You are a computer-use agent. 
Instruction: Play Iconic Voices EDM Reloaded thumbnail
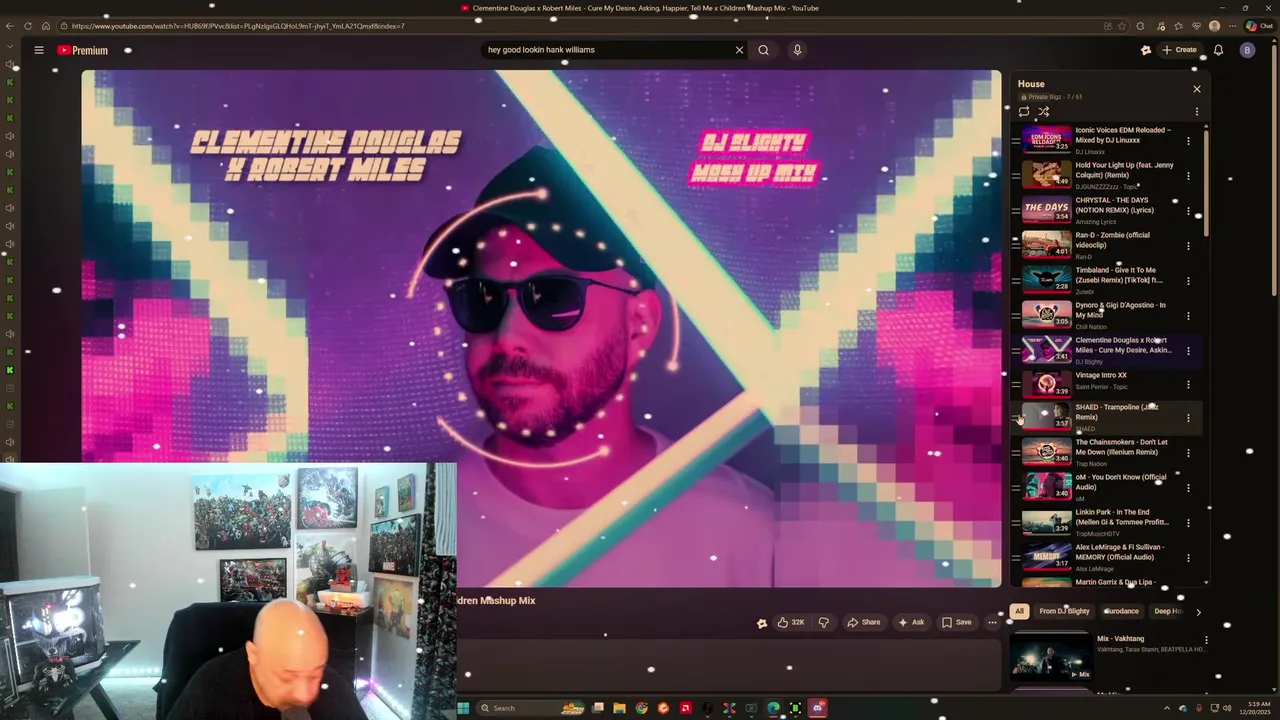click(1046, 140)
